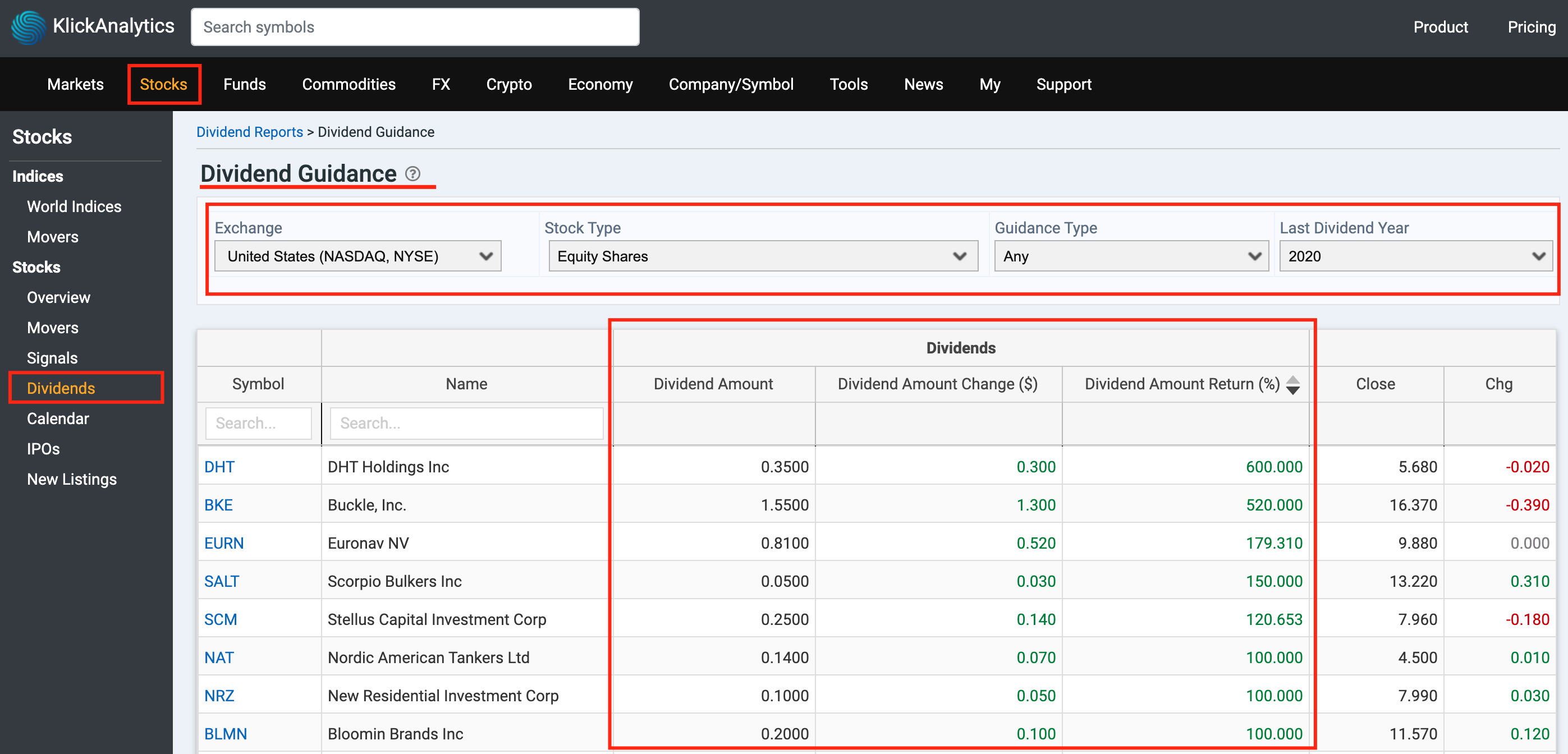Open the Dividend Reports breadcrumb link
1568x754 pixels.
[x=250, y=132]
